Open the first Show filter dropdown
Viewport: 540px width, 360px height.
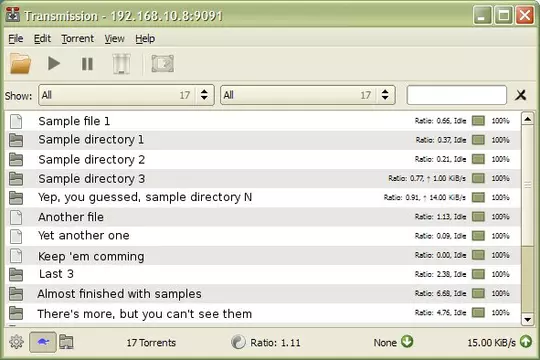click(x=126, y=95)
